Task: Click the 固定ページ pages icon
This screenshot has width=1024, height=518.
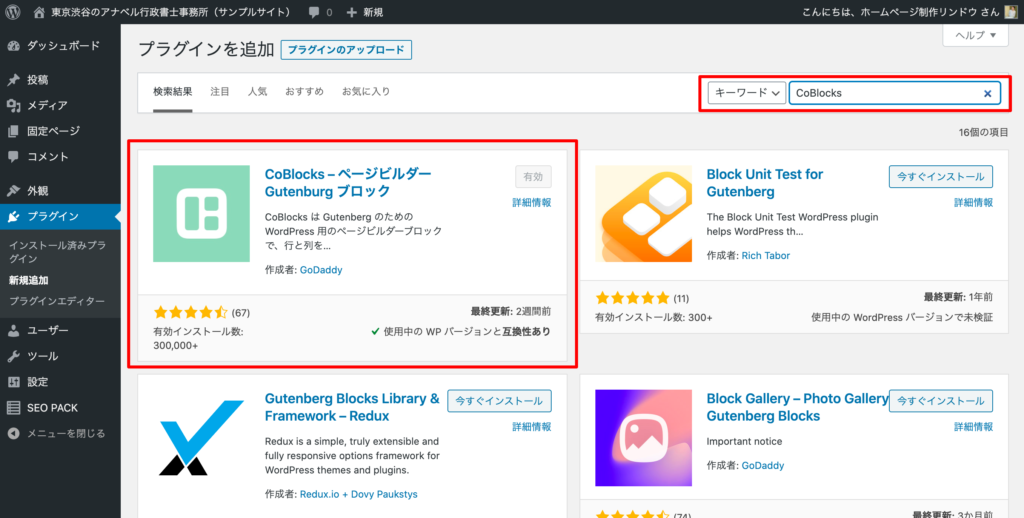Action: pos(13,131)
